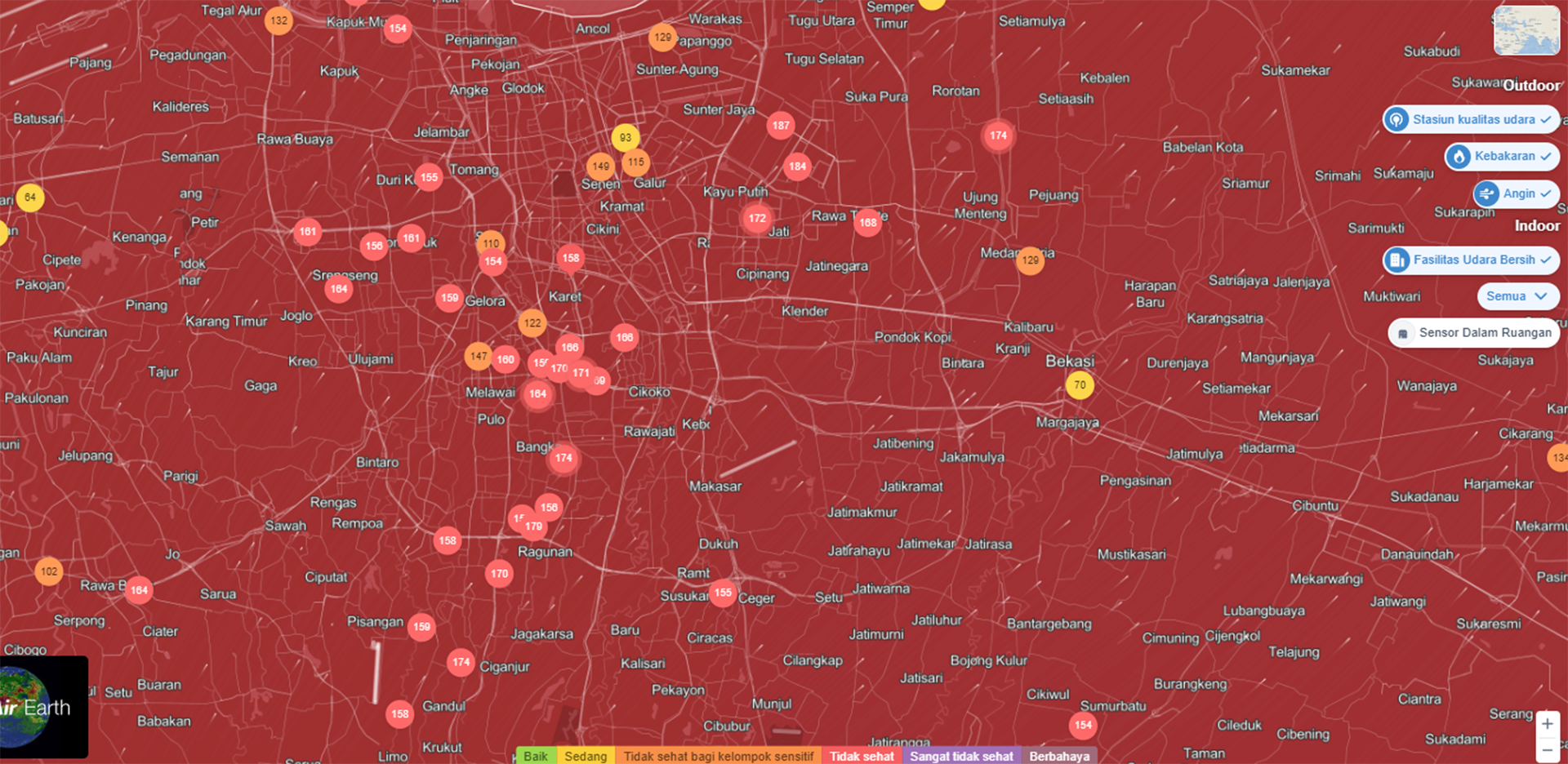Click the Angin wind icon
Viewport: 1568px width, 764px height.
(1486, 194)
